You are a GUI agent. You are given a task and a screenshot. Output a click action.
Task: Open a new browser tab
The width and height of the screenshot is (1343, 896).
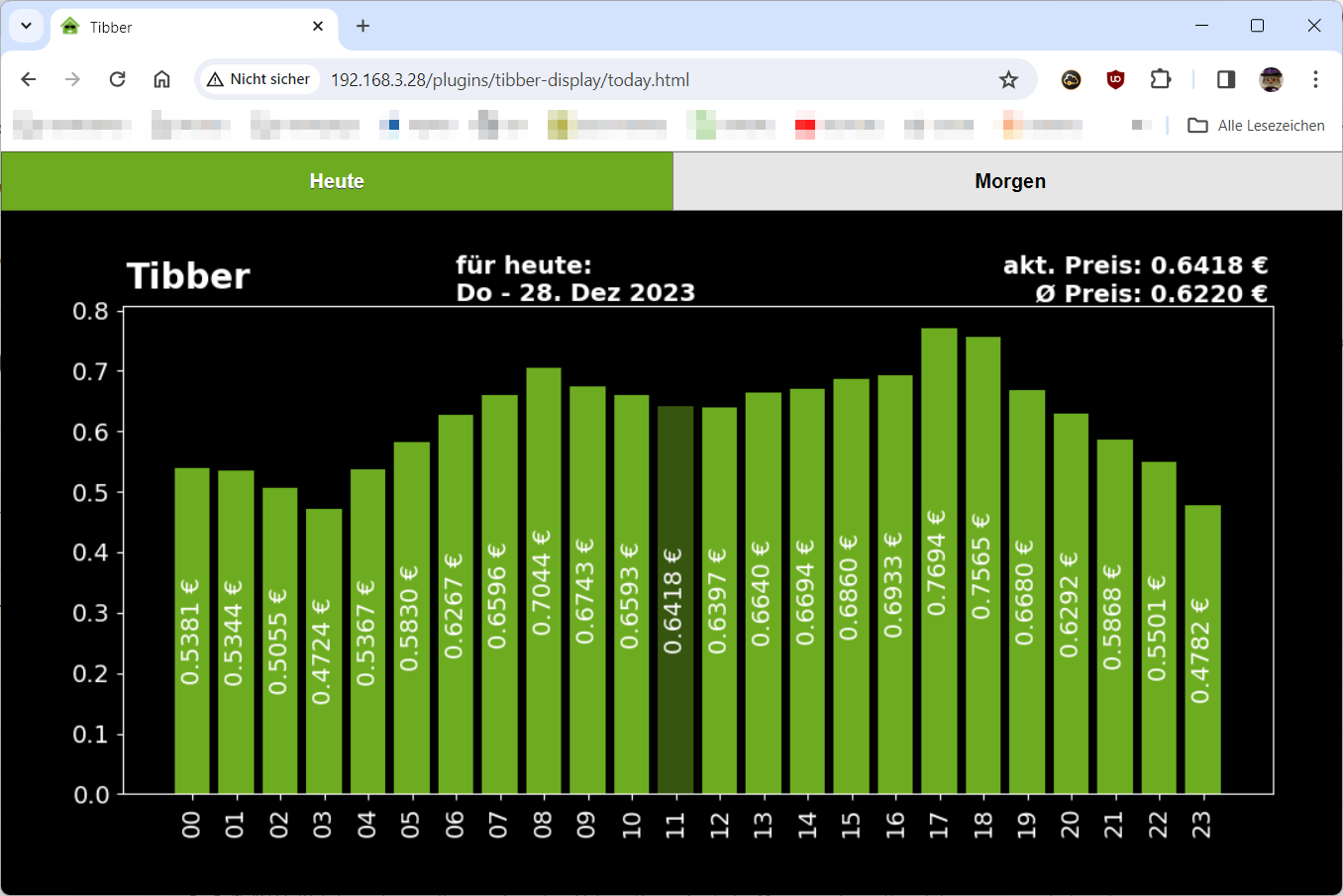pyautogui.click(x=362, y=27)
